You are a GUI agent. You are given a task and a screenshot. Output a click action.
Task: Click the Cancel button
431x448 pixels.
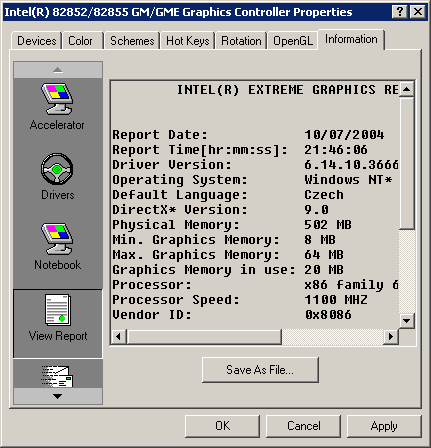[303, 426]
